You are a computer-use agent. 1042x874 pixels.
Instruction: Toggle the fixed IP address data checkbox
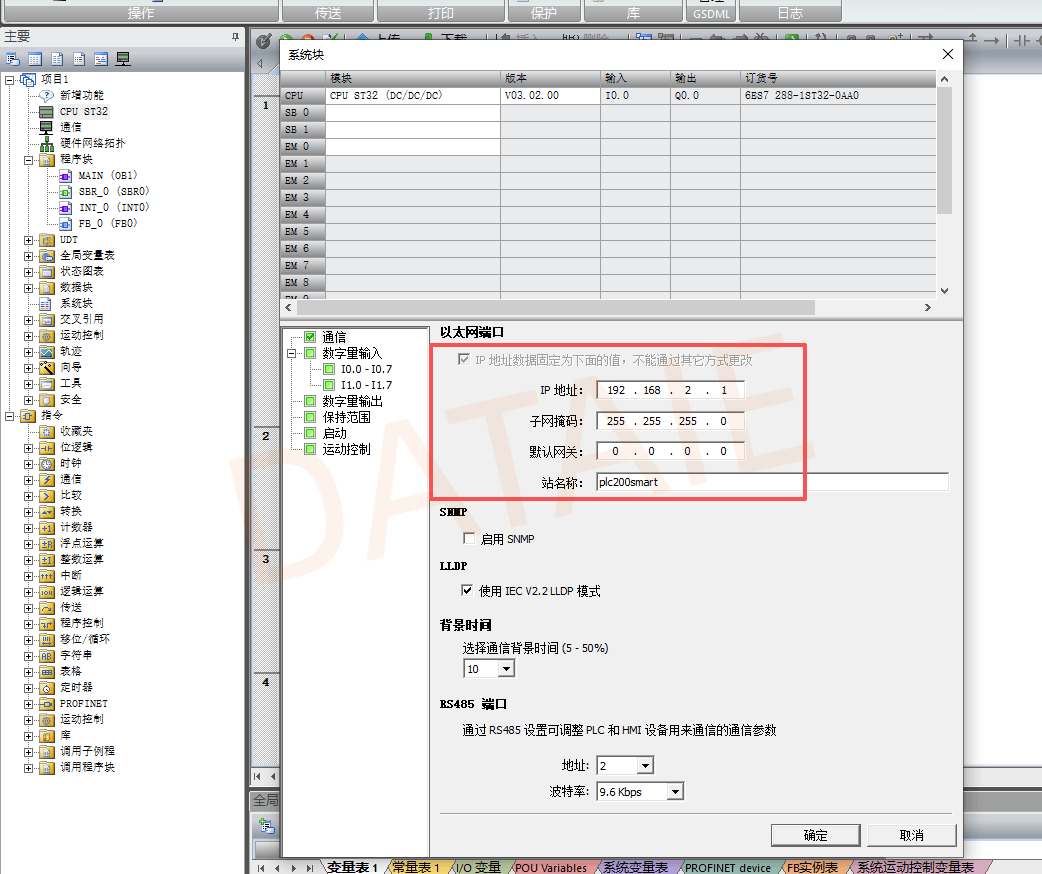tap(464, 360)
